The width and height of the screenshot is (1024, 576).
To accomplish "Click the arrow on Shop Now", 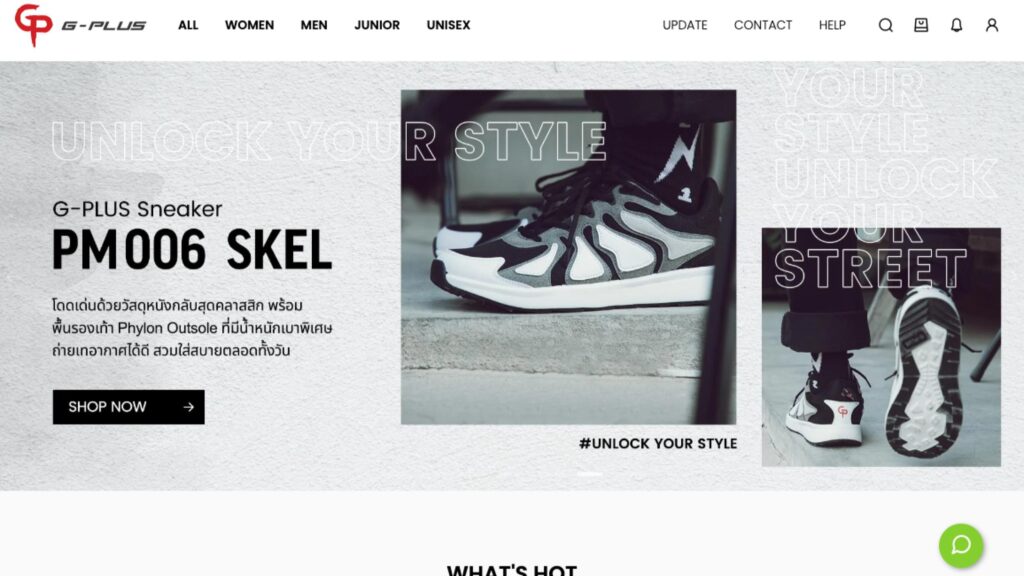I will [x=189, y=407].
